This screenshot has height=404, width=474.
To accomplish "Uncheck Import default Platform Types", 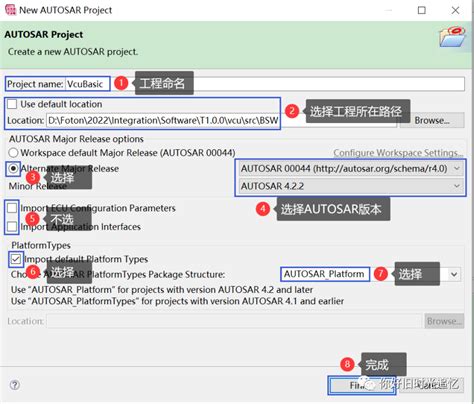I will point(16,259).
